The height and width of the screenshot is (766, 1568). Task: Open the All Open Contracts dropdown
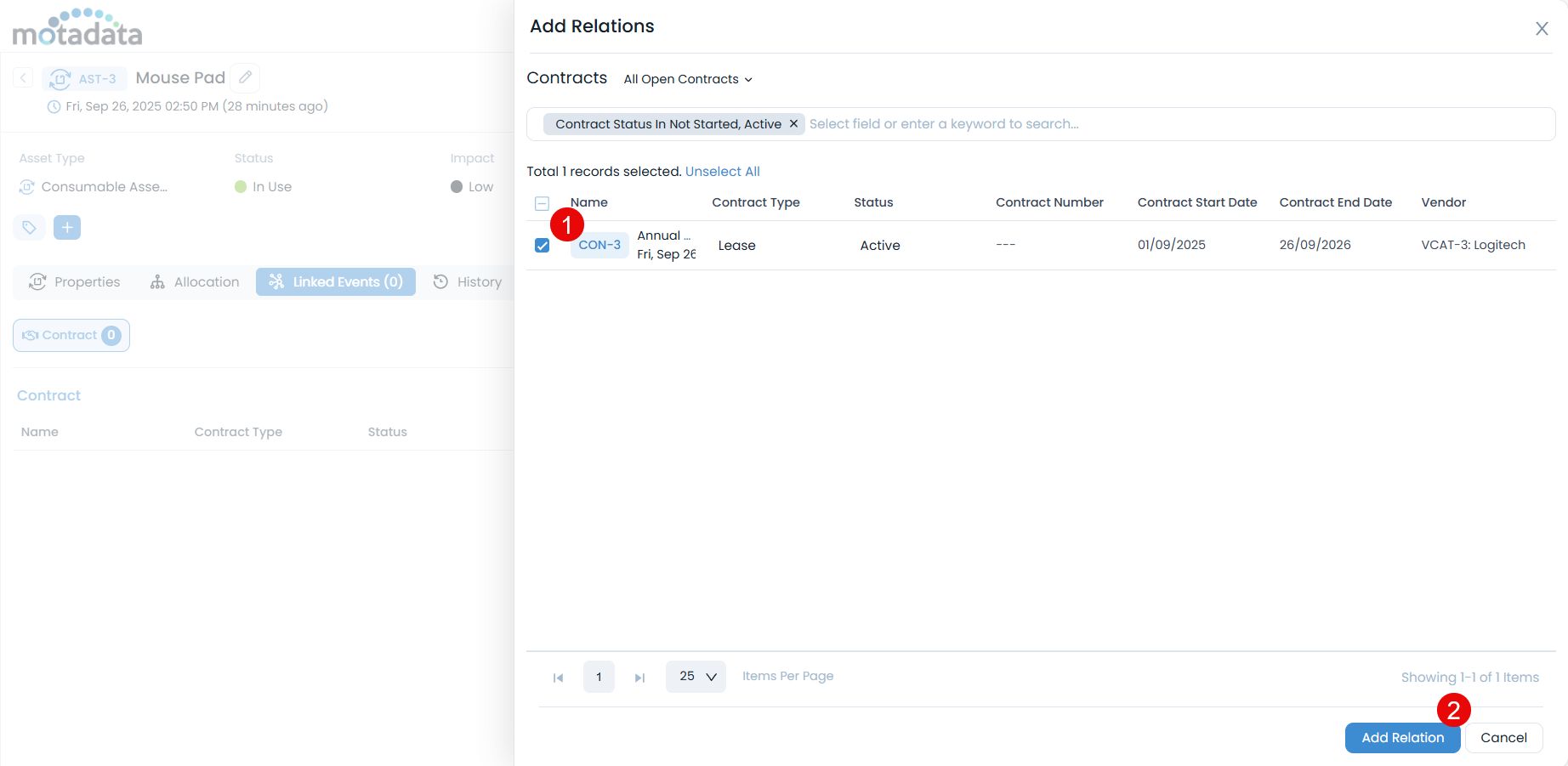pos(687,79)
